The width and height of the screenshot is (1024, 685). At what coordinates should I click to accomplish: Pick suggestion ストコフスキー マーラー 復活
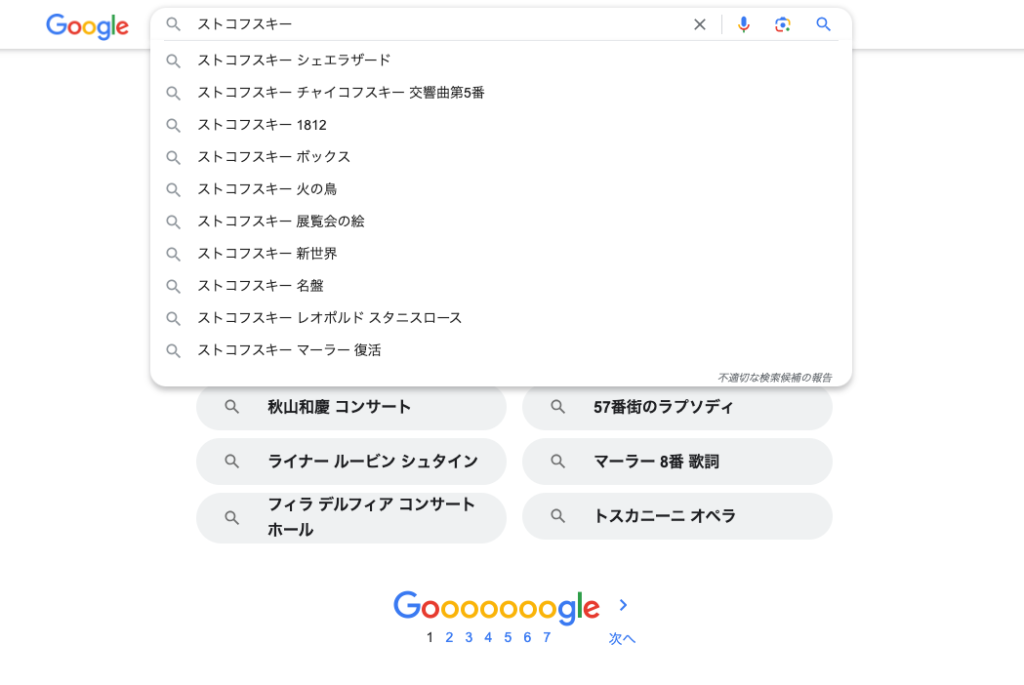(289, 350)
